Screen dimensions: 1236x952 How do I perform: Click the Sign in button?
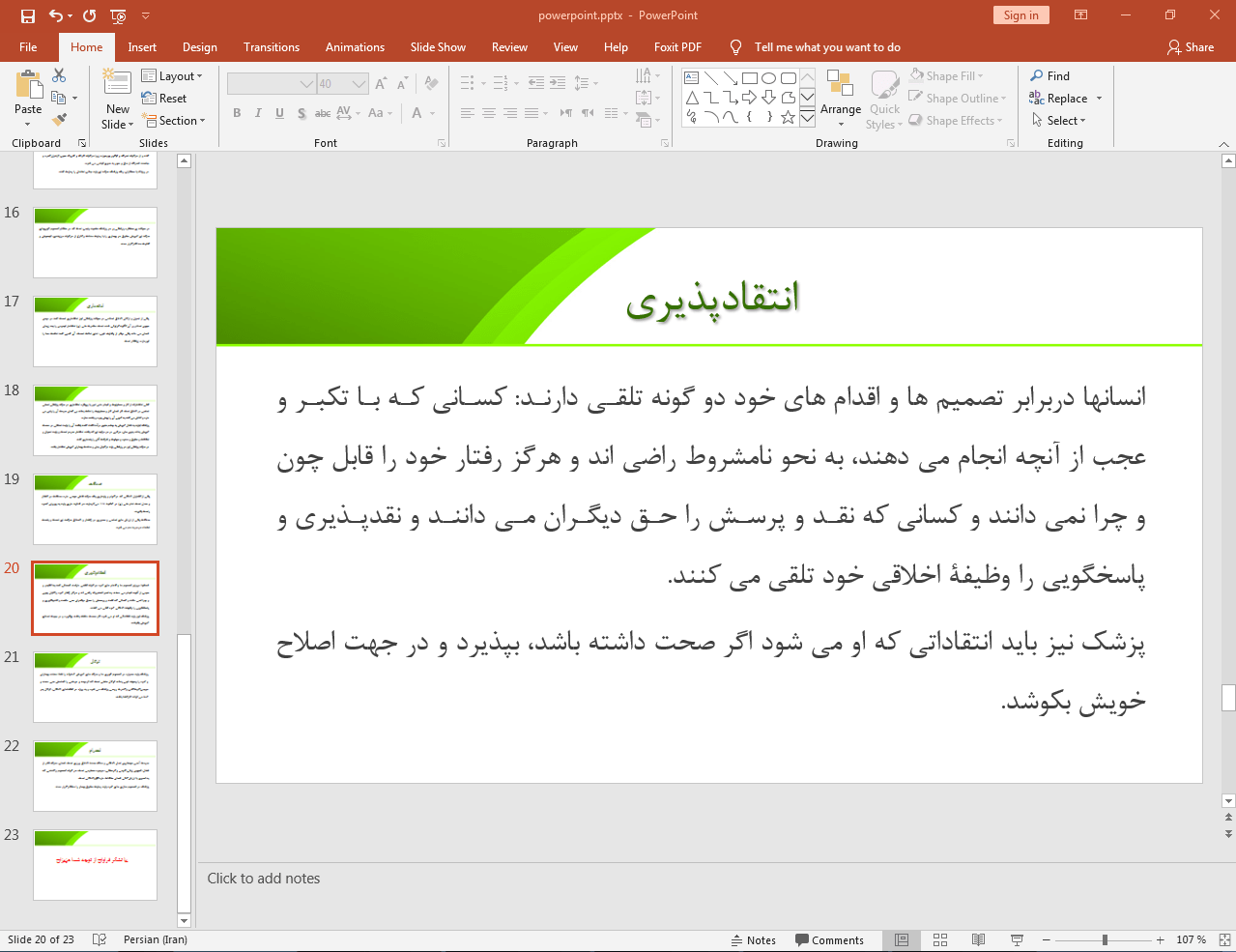click(x=1020, y=15)
